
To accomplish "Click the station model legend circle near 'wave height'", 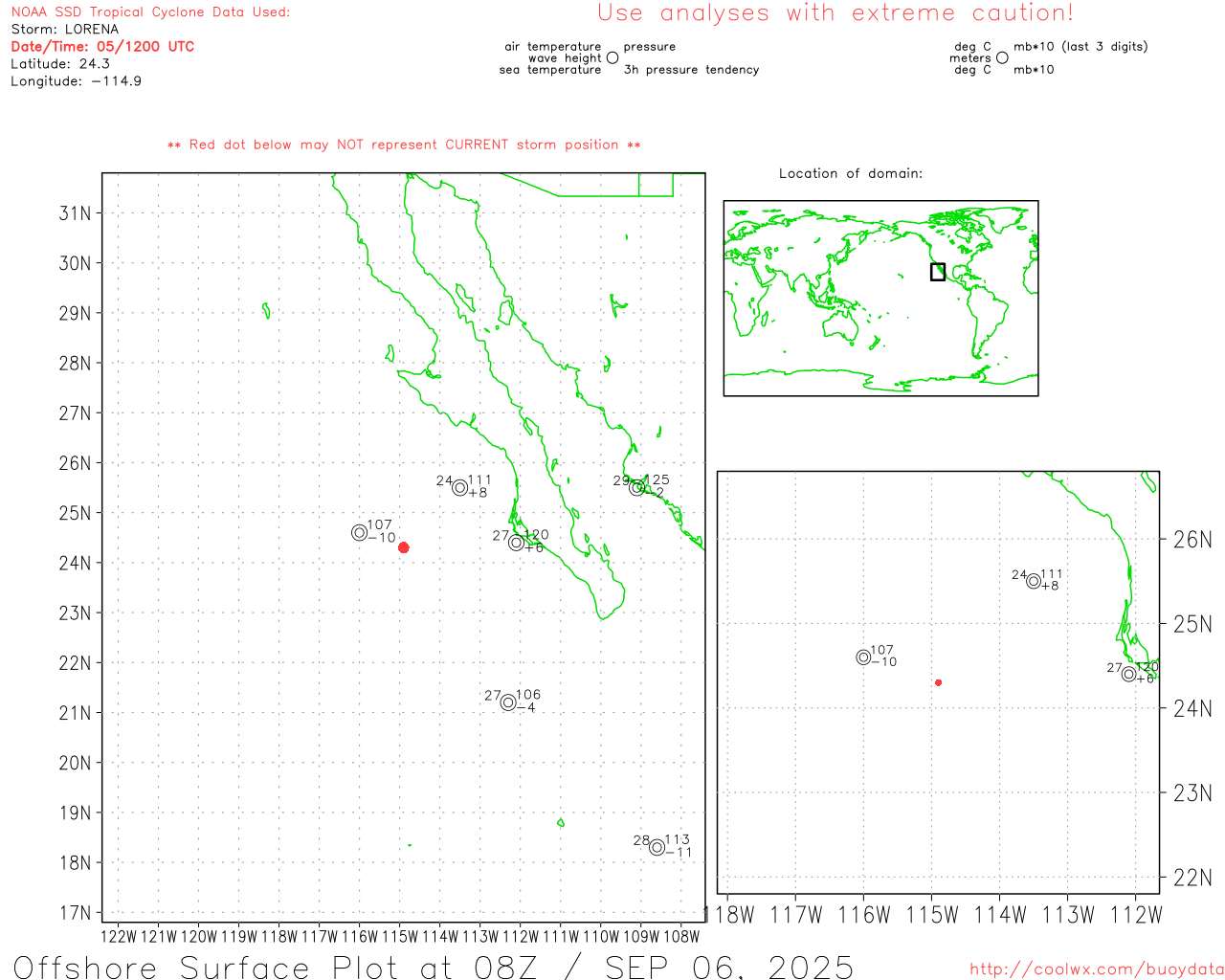I will 612,57.
